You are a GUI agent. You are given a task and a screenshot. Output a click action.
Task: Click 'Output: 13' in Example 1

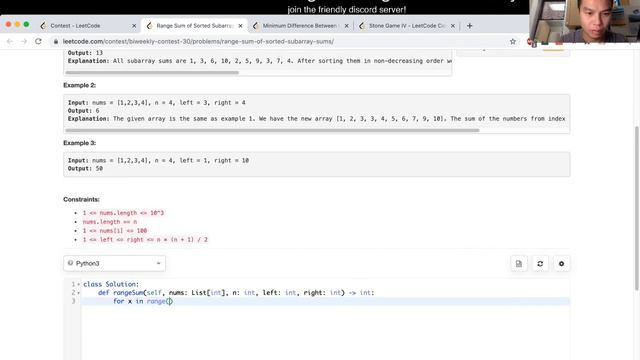[x=85, y=53]
